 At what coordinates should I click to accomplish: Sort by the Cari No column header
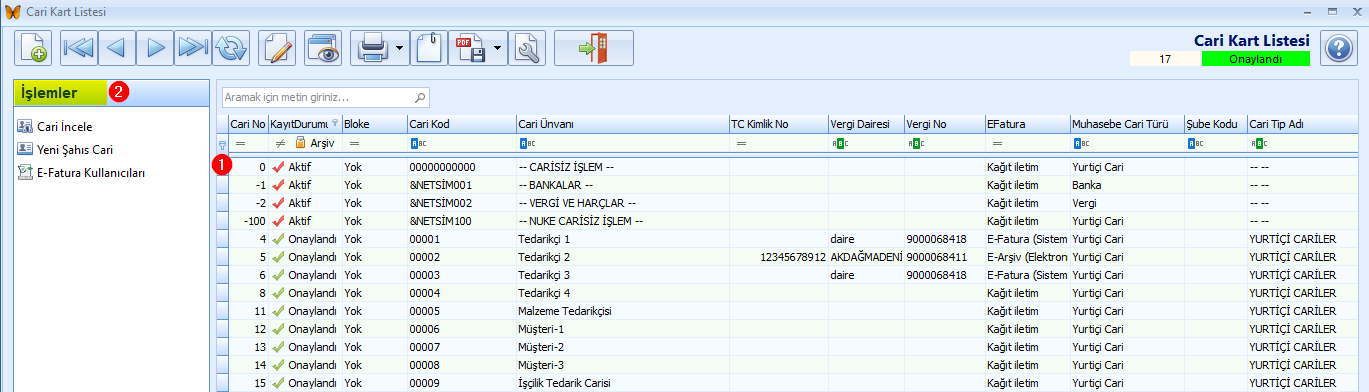pyautogui.click(x=247, y=124)
